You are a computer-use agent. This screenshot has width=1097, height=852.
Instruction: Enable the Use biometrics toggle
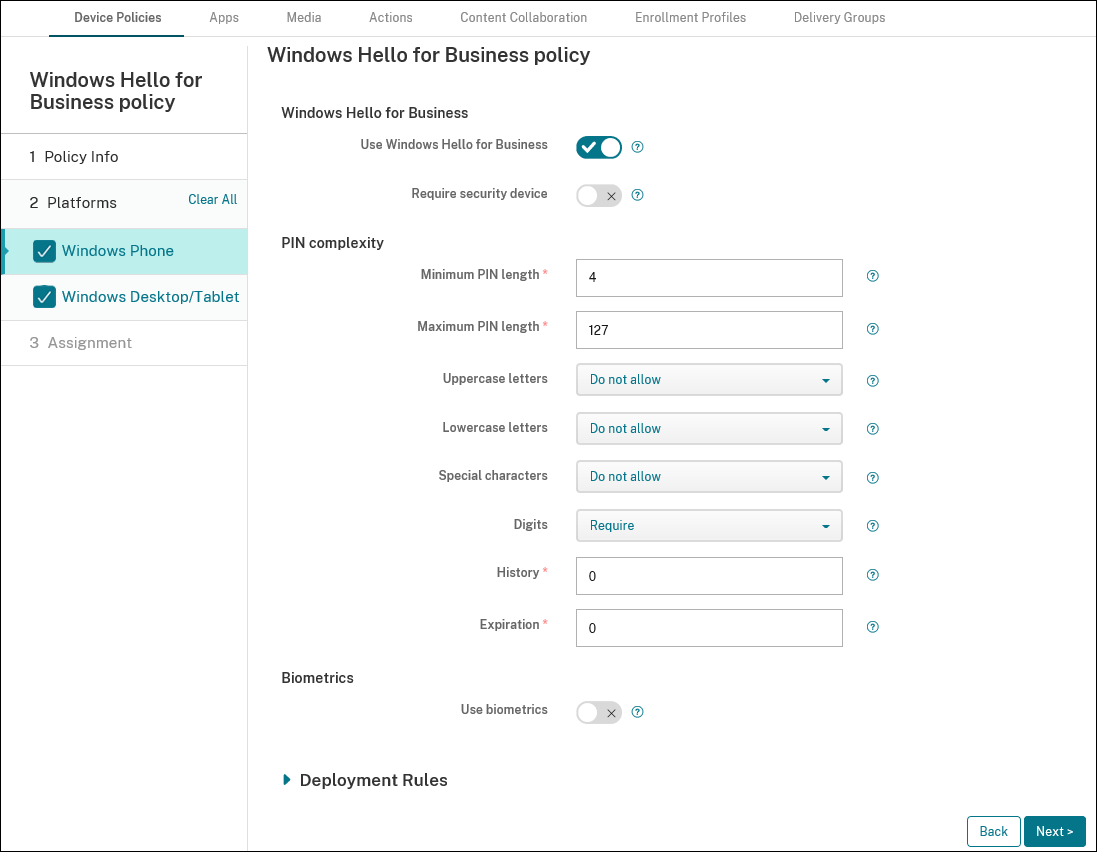pos(598,712)
